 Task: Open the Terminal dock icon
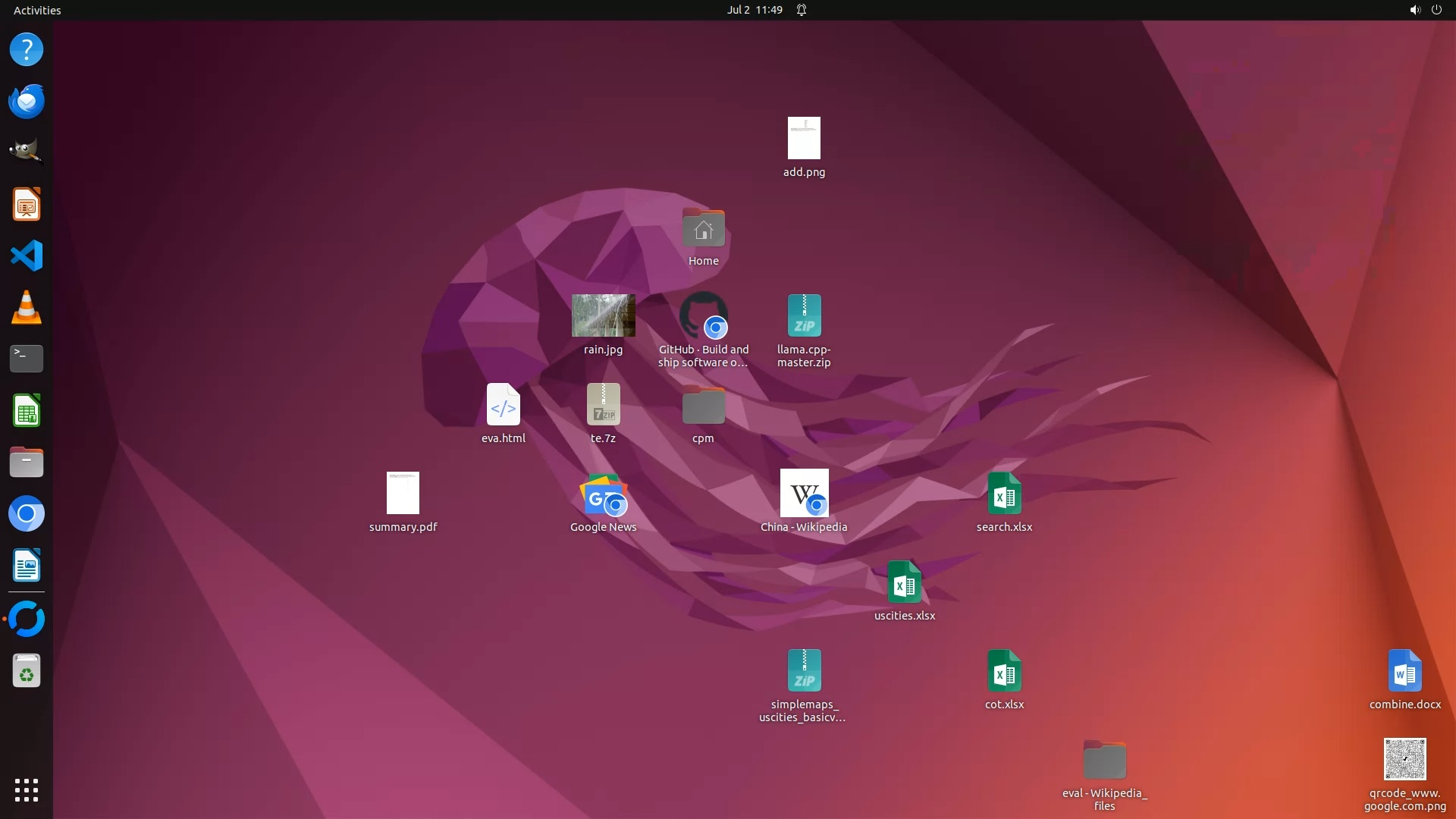click(x=27, y=359)
